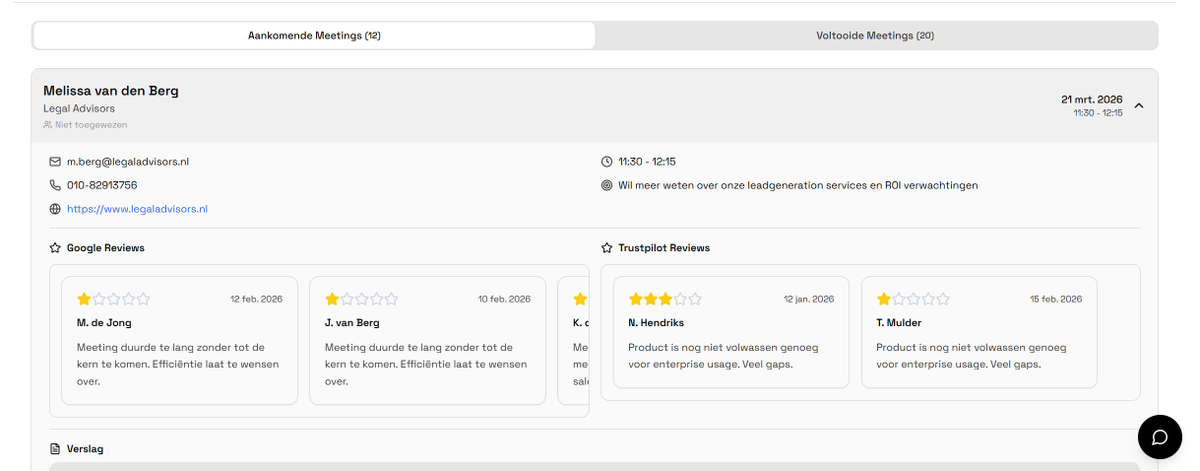The image size is (1200, 471).
Task: Click the review date 12 feb. 2026
Action: (x=256, y=299)
